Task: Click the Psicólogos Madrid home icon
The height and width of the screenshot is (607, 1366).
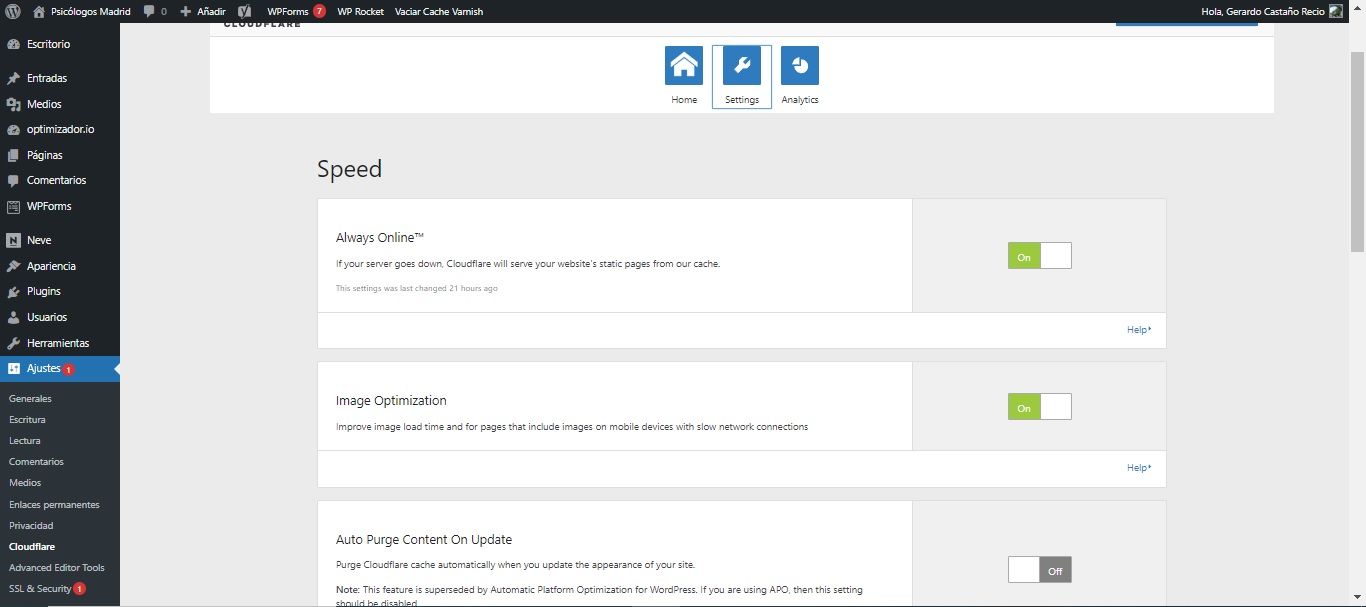Action: [x=39, y=11]
